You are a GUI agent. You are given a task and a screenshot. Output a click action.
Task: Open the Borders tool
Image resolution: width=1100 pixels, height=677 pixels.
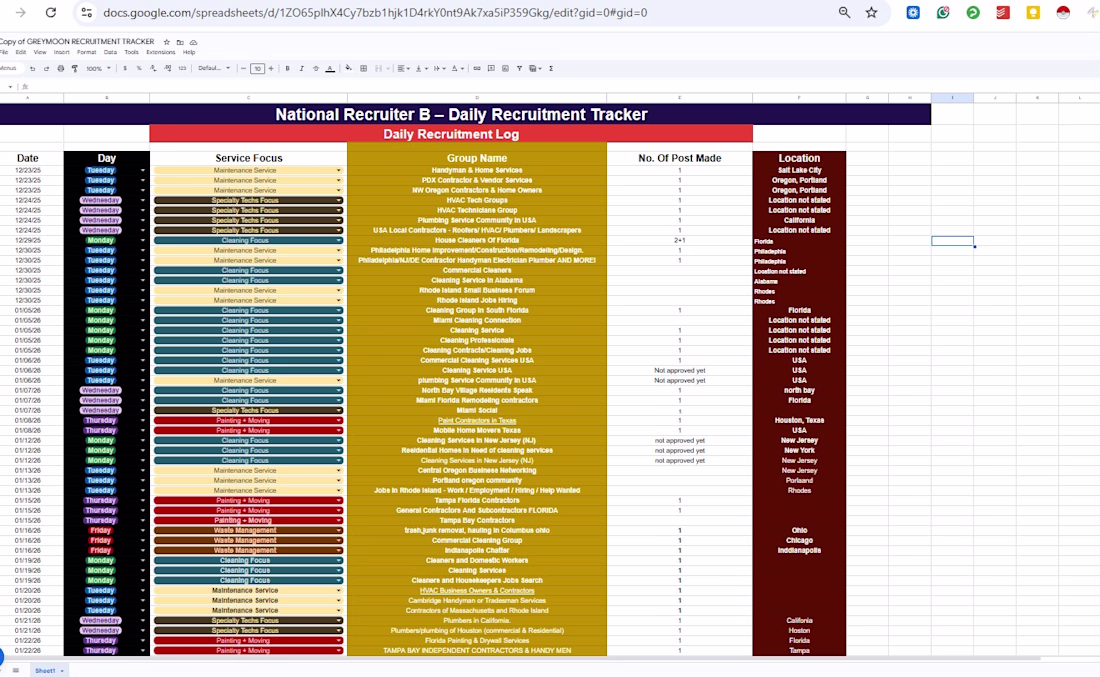(363, 69)
